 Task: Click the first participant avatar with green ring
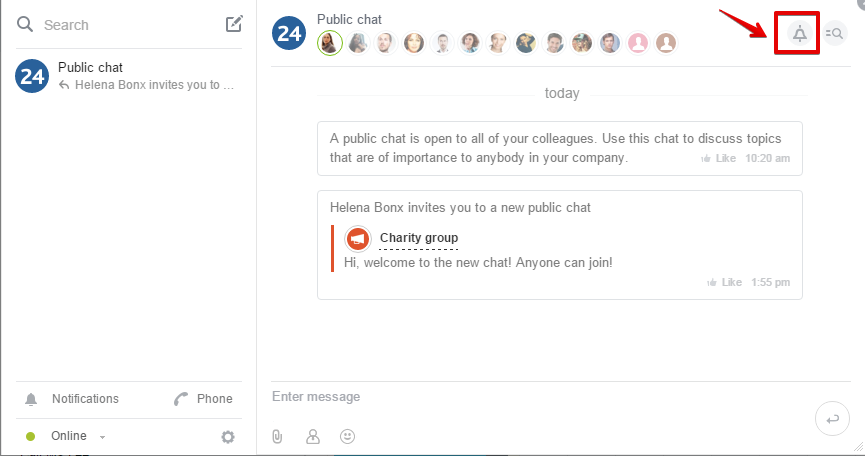point(330,42)
